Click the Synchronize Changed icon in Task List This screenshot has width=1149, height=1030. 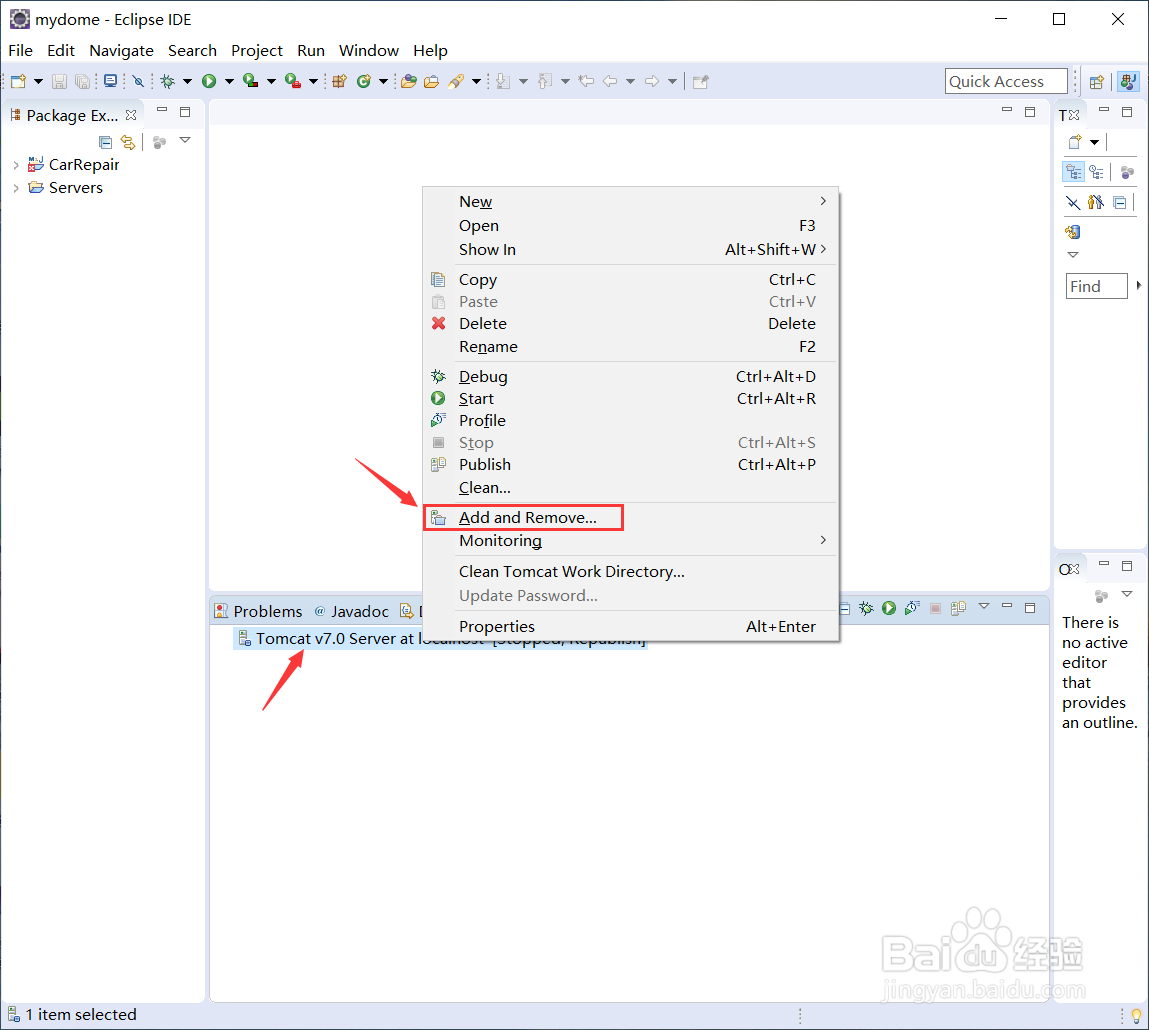(x=1073, y=232)
